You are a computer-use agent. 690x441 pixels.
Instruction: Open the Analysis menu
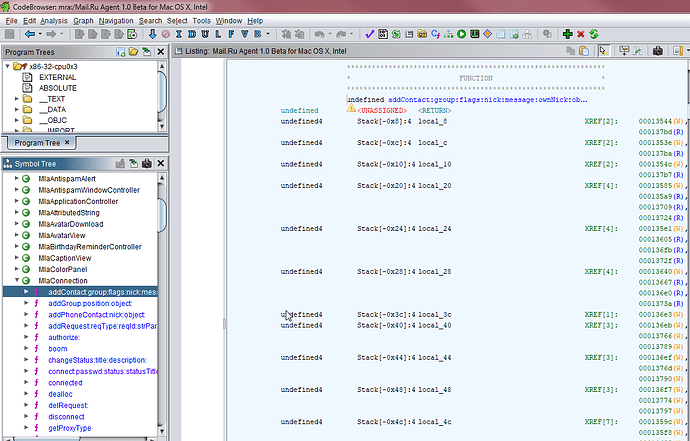(54, 21)
